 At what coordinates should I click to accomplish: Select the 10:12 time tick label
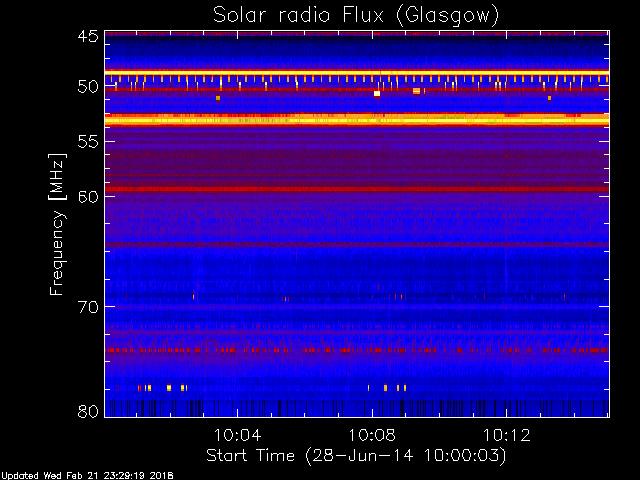(x=507, y=435)
